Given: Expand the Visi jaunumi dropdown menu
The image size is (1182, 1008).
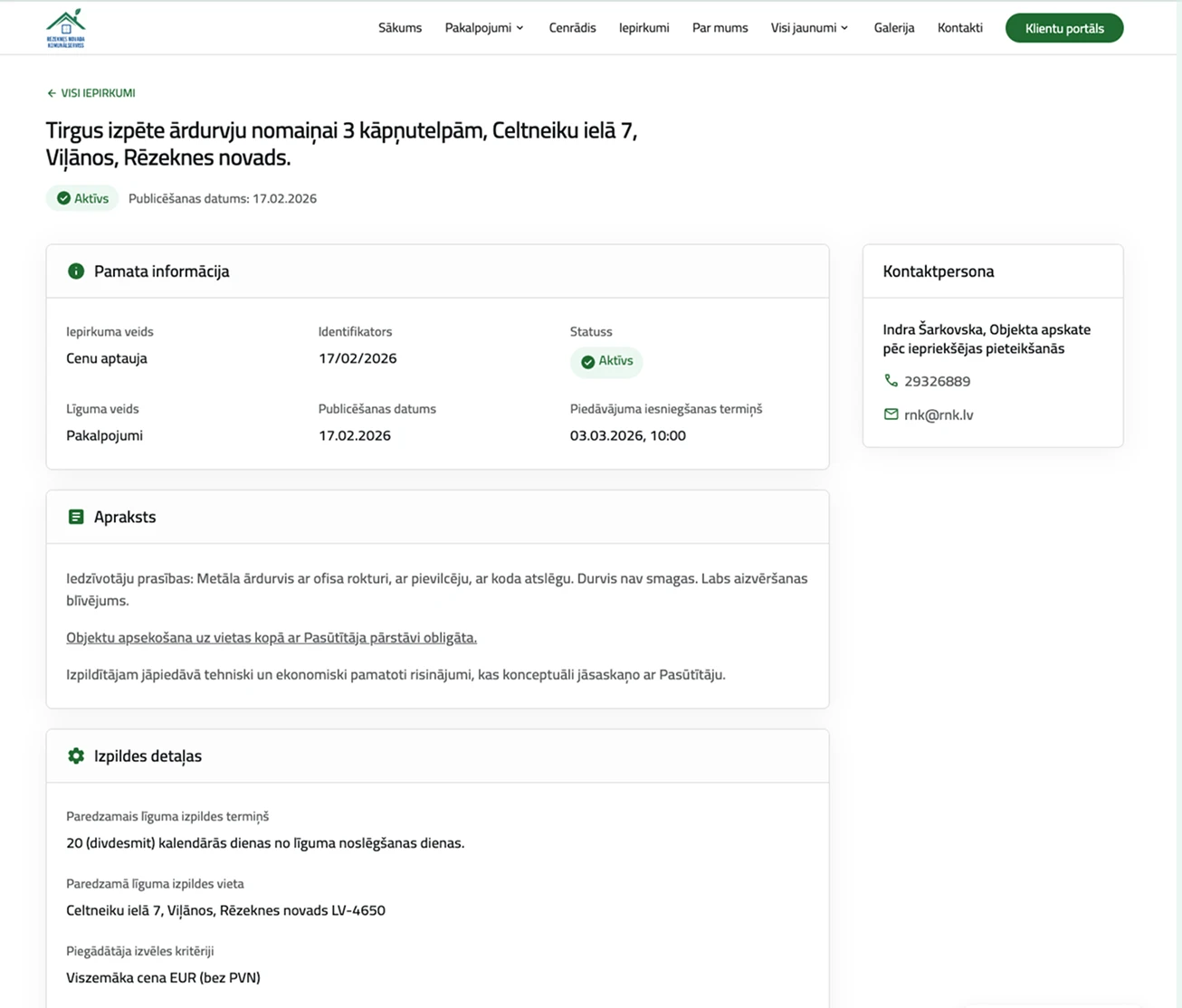Looking at the screenshot, I should tap(809, 28).
